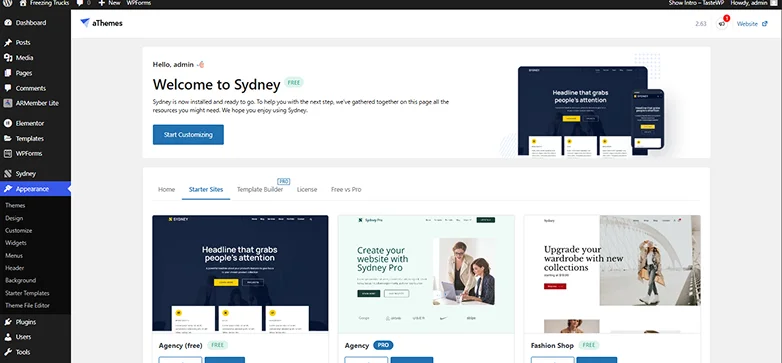782x363 pixels.
Task: Open Themes under Appearance
Action: (x=15, y=205)
